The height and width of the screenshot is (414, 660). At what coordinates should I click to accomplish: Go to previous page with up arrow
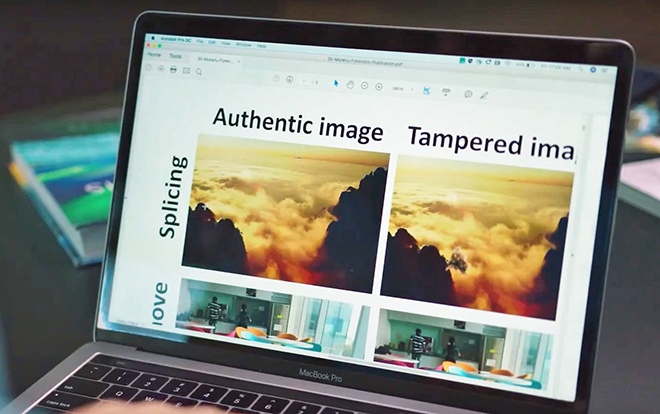pos(276,78)
